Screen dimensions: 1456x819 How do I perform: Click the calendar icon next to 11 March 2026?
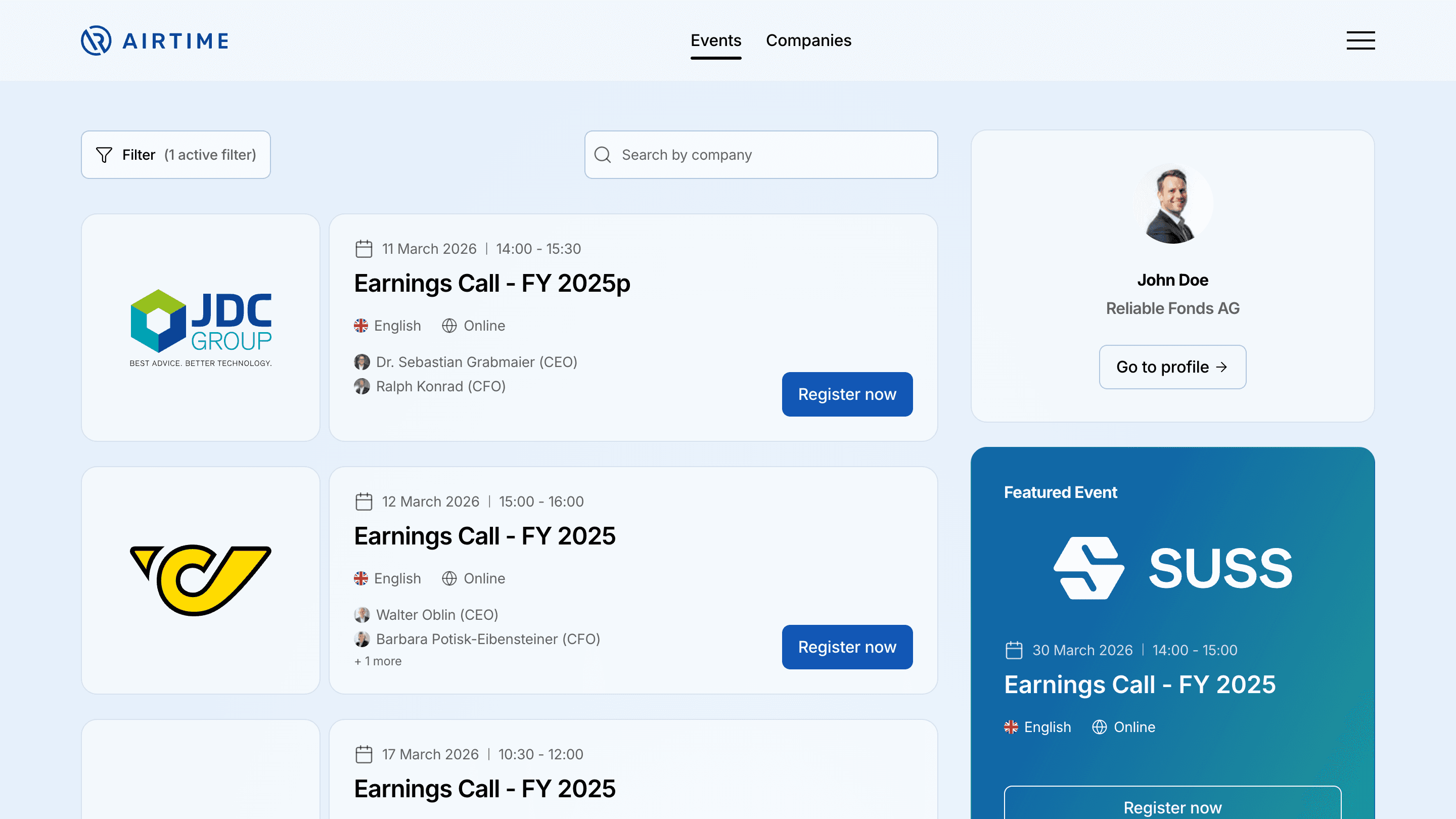click(363, 248)
